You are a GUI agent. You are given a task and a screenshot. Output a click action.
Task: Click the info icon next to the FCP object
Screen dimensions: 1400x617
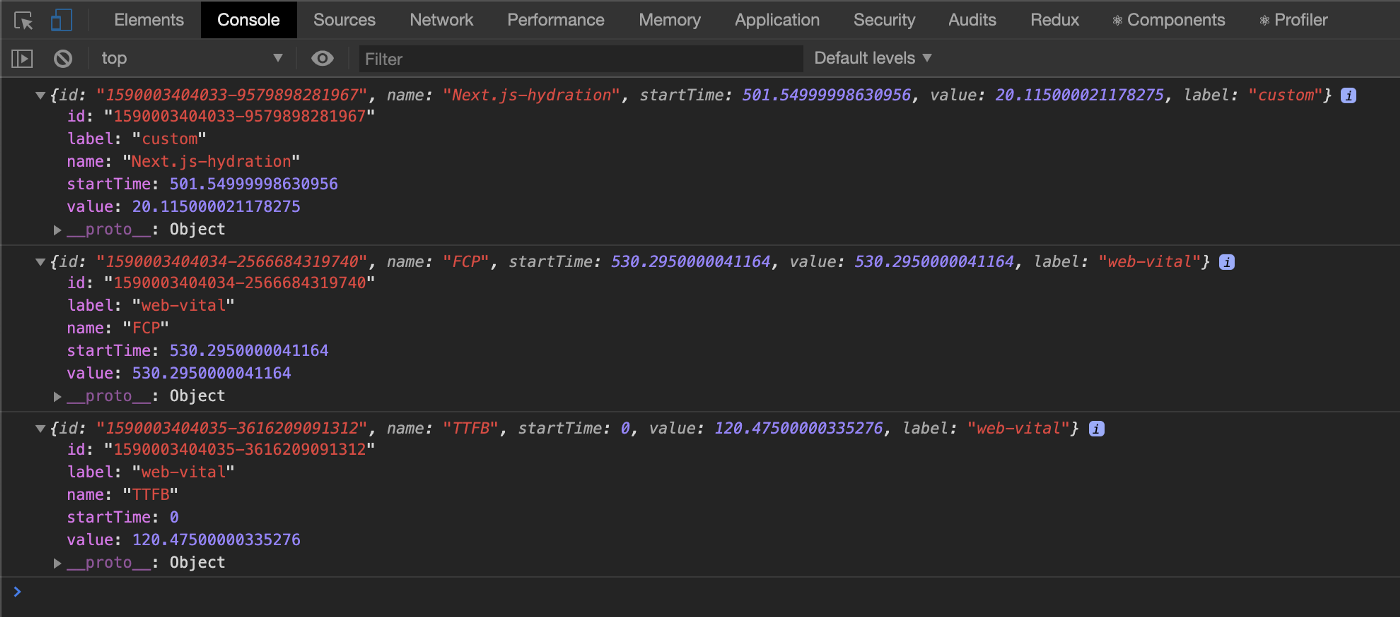[1227, 261]
